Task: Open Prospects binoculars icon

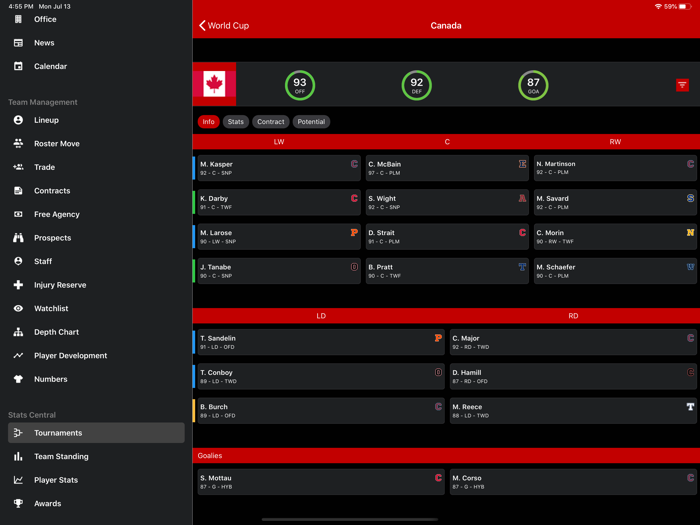Action: click(x=18, y=238)
